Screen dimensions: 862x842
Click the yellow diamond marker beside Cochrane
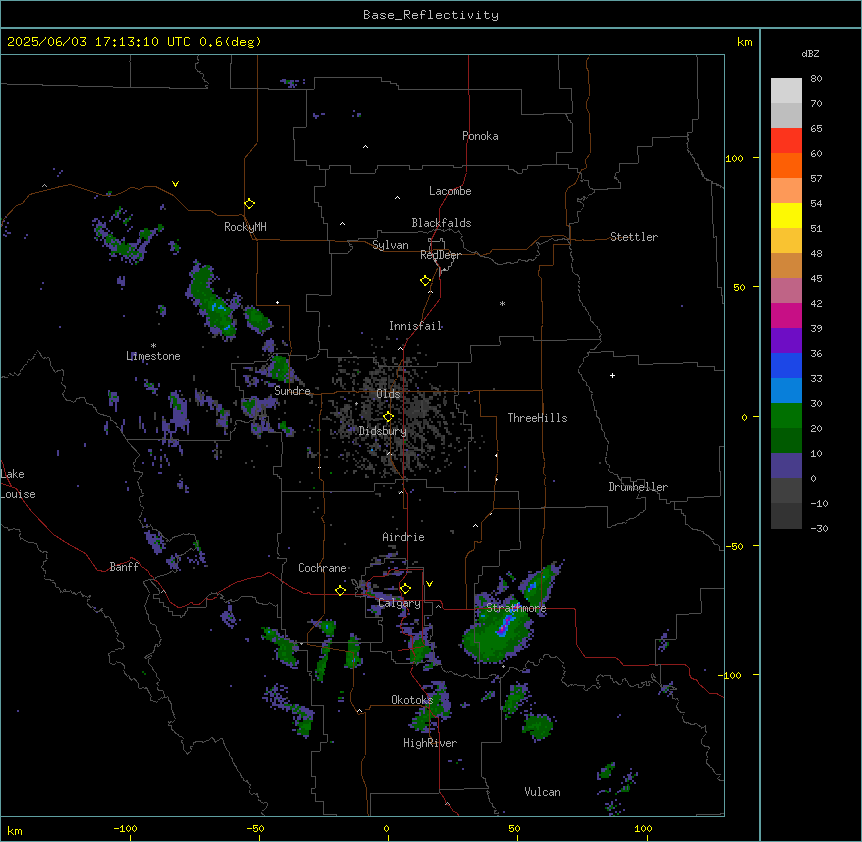click(340, 590)
